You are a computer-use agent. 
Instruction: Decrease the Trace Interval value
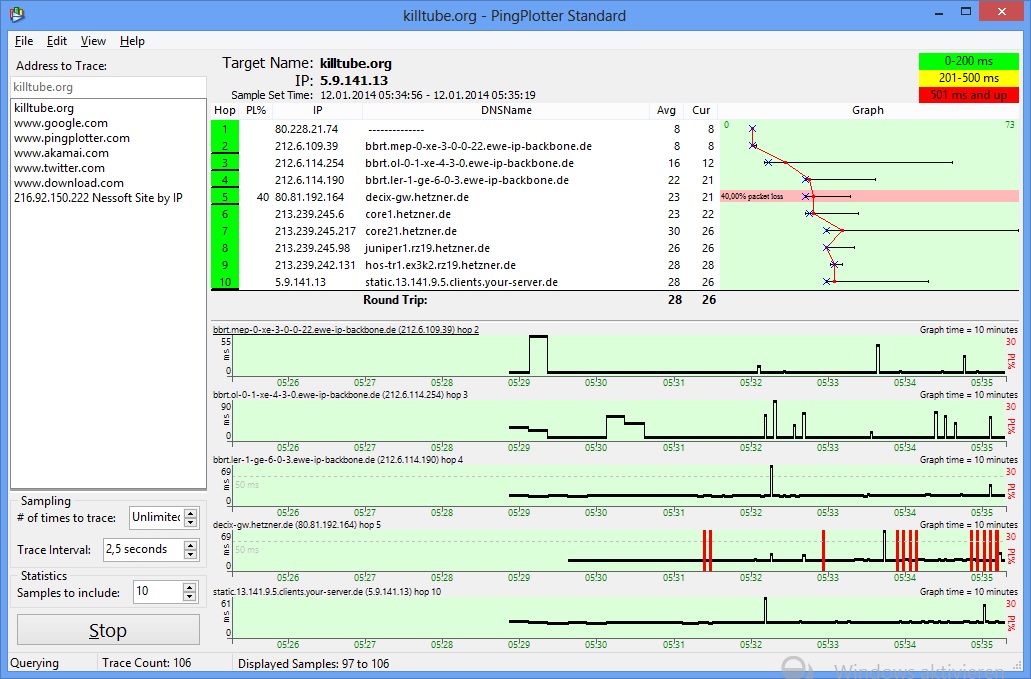(191, 554)
